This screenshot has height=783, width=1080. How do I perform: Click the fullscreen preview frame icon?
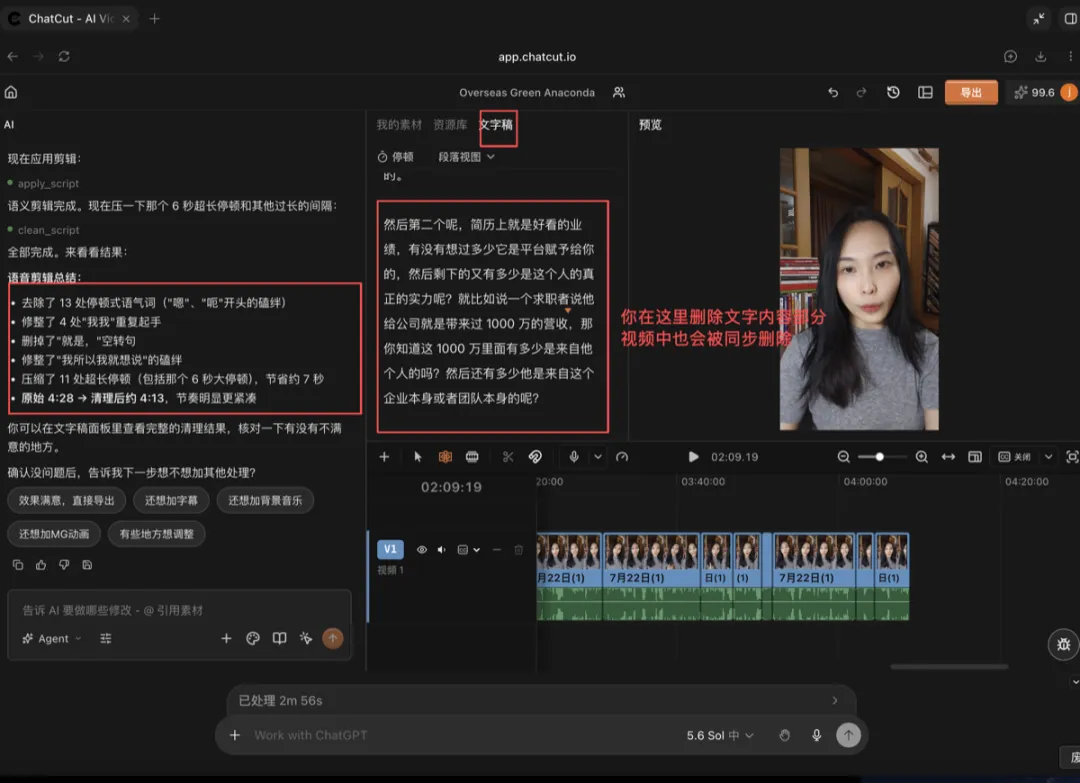[x=1072, y=457]
